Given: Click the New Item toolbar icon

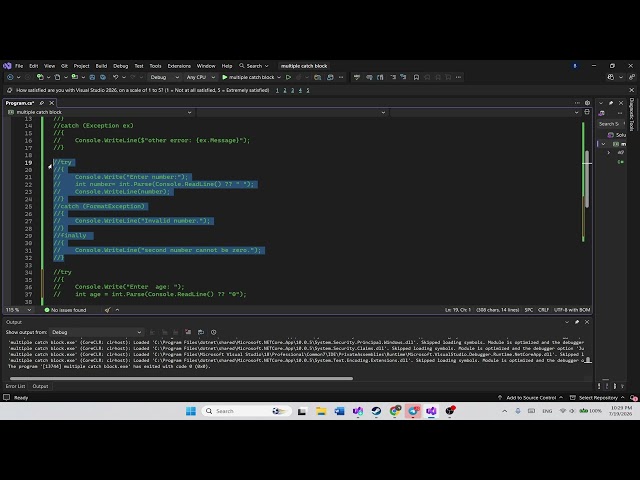Looking at the screenshot, I should [x=40, y=77].
